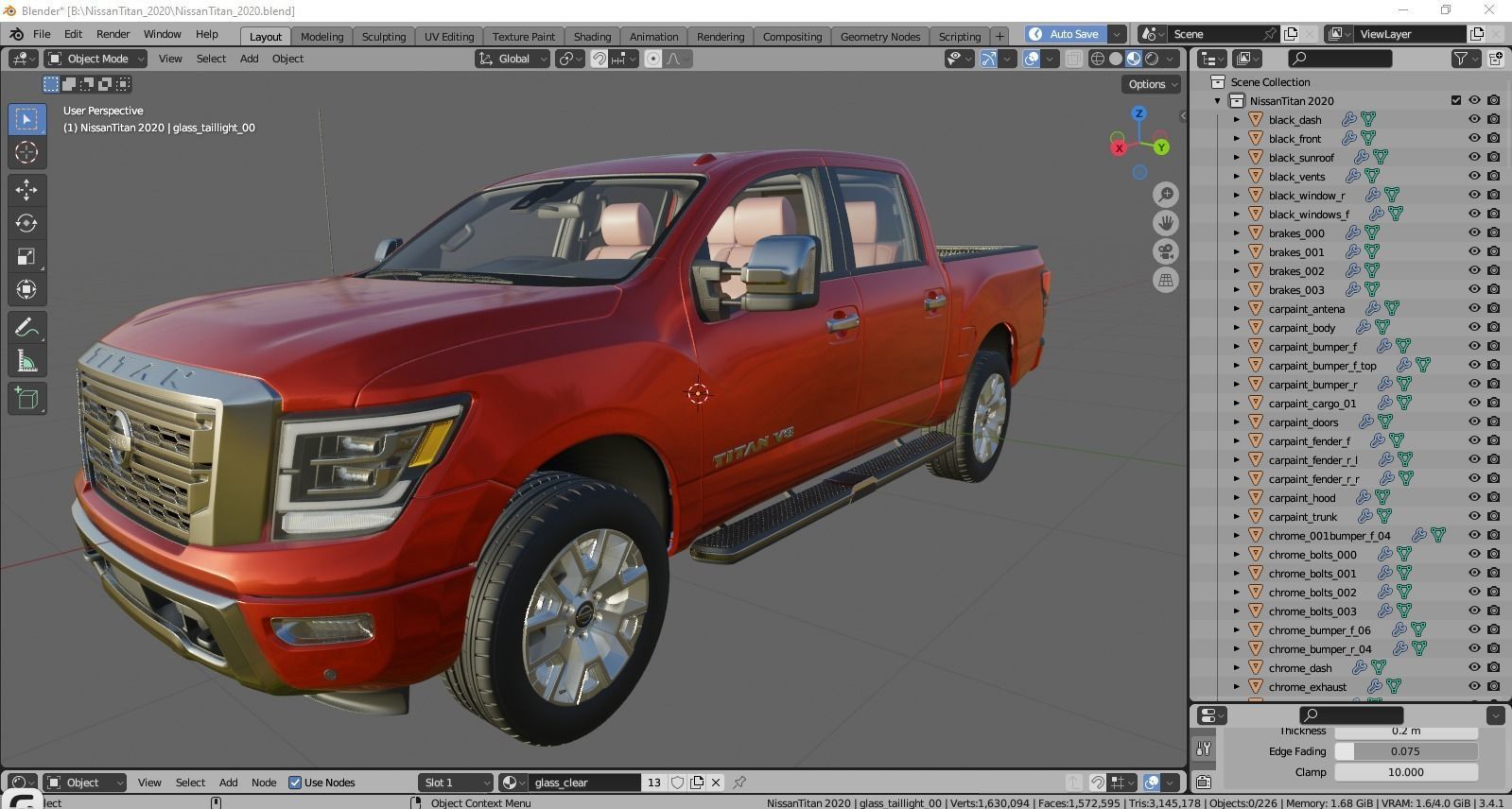1512x809 pixels.
Task: Duplicate glass_clear material with new icon
Action: (697, 783)
